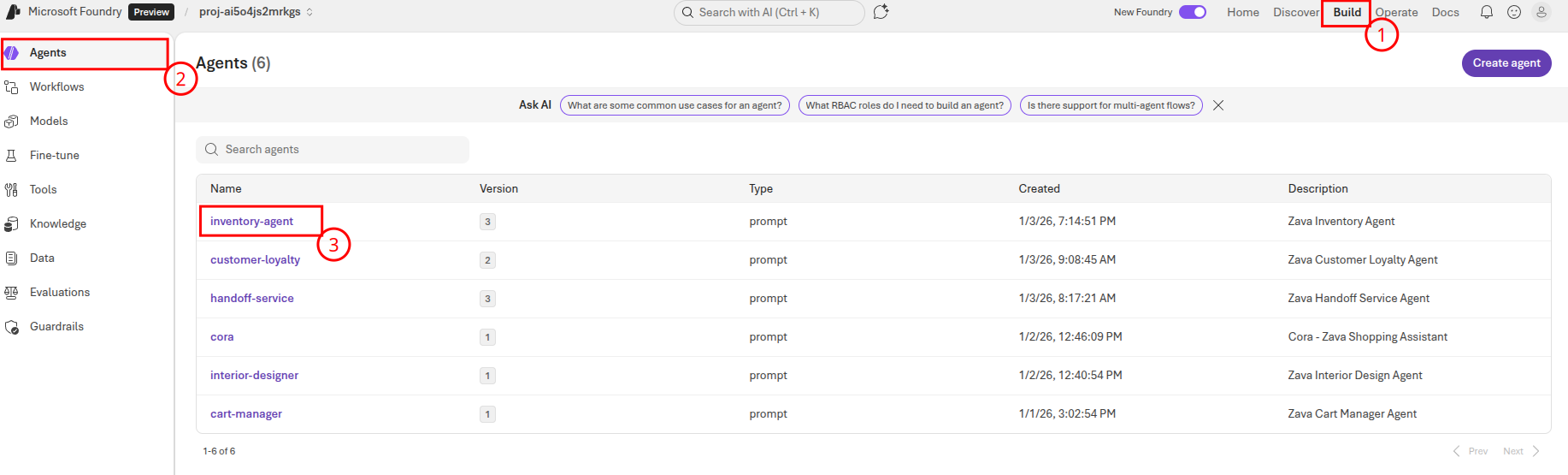Open the Guardrails shield icon
1568x475 pixels.
point(12,327)
